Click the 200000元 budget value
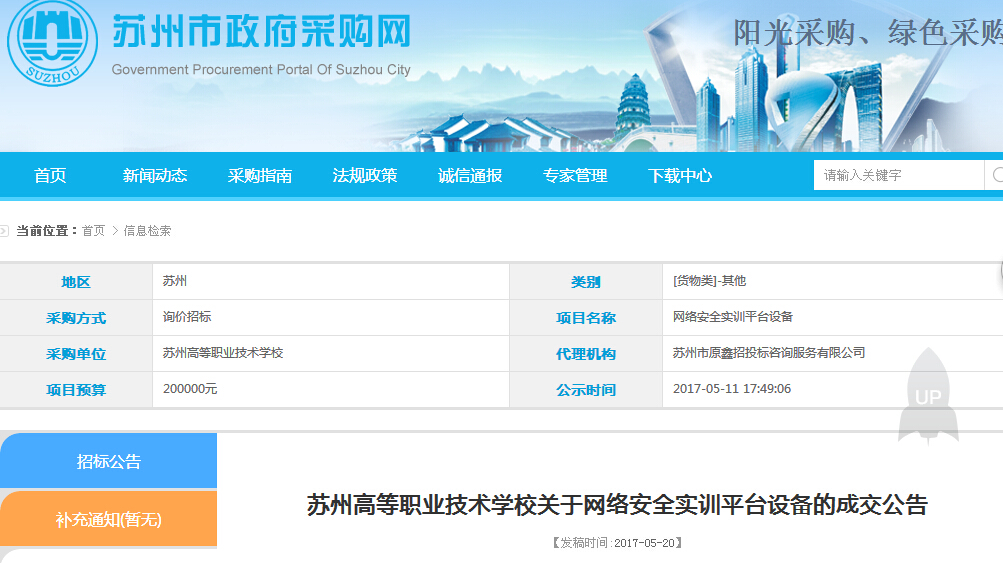 tap(190, 388)
